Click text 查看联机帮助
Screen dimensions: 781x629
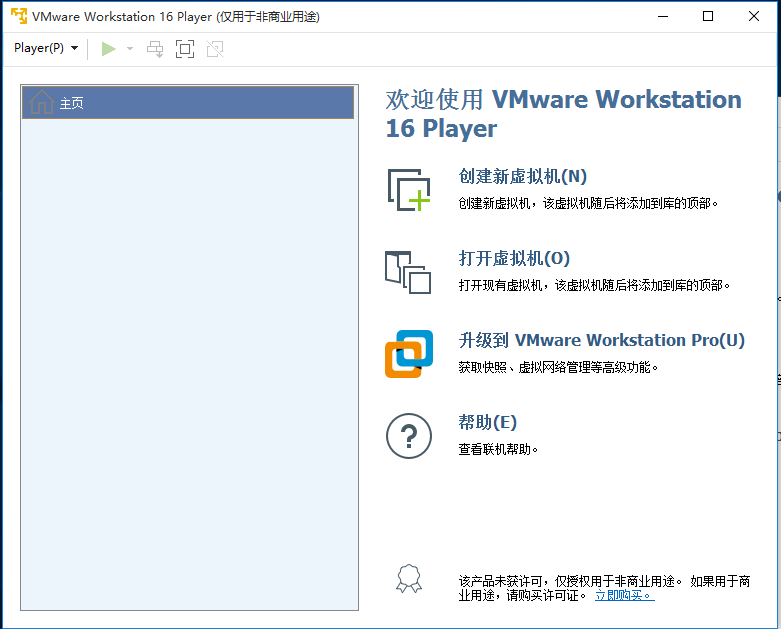[x=498, y=449]
